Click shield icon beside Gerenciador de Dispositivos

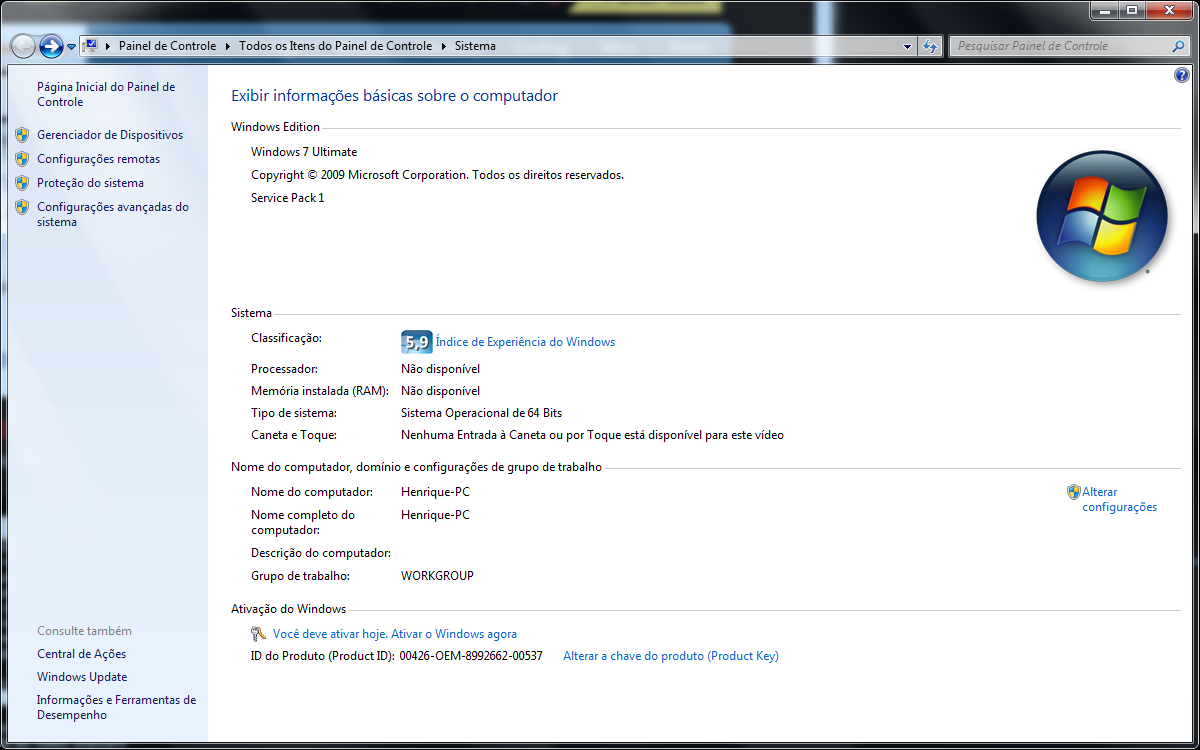coord(22,135)
